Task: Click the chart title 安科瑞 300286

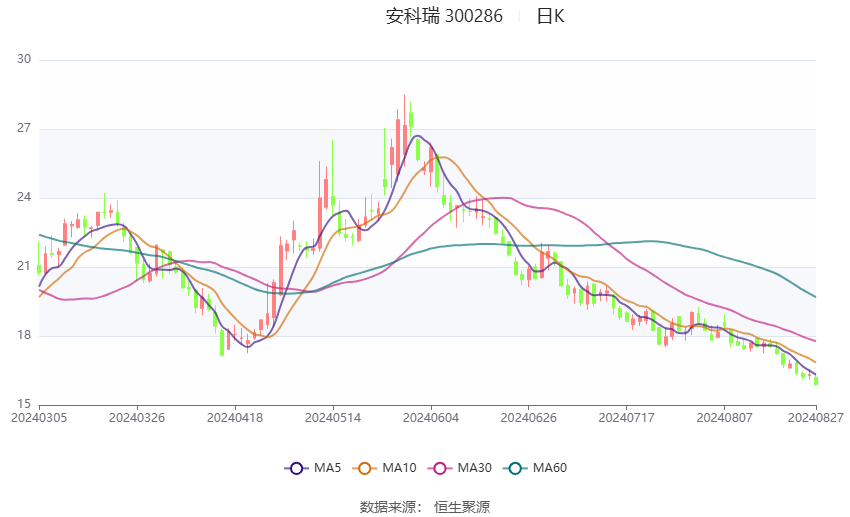Action: point(444,16)
